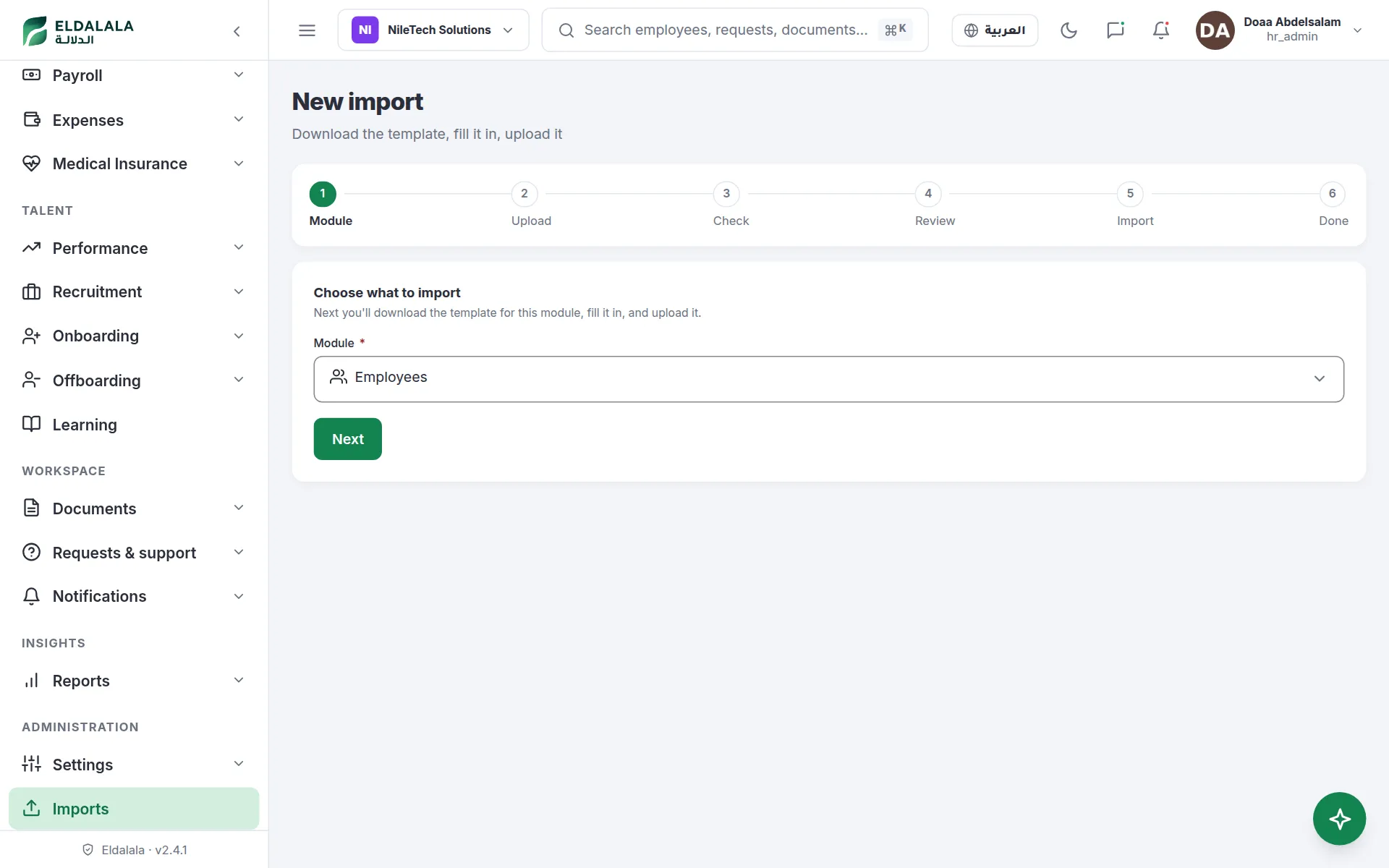
Task: Click the Eldalala logo
Action: point(78,30)
